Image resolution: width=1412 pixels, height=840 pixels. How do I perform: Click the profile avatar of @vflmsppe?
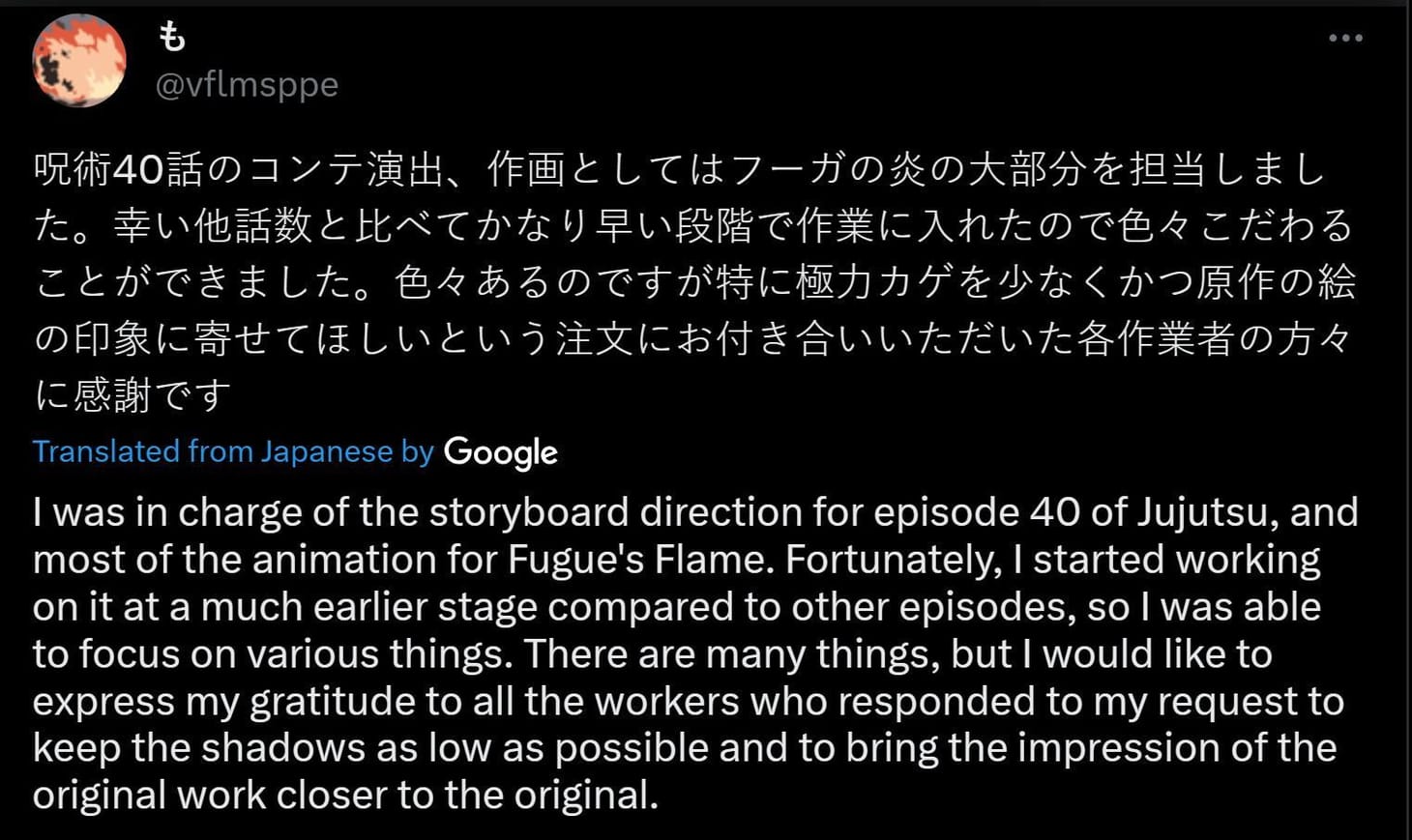[79, 61]
